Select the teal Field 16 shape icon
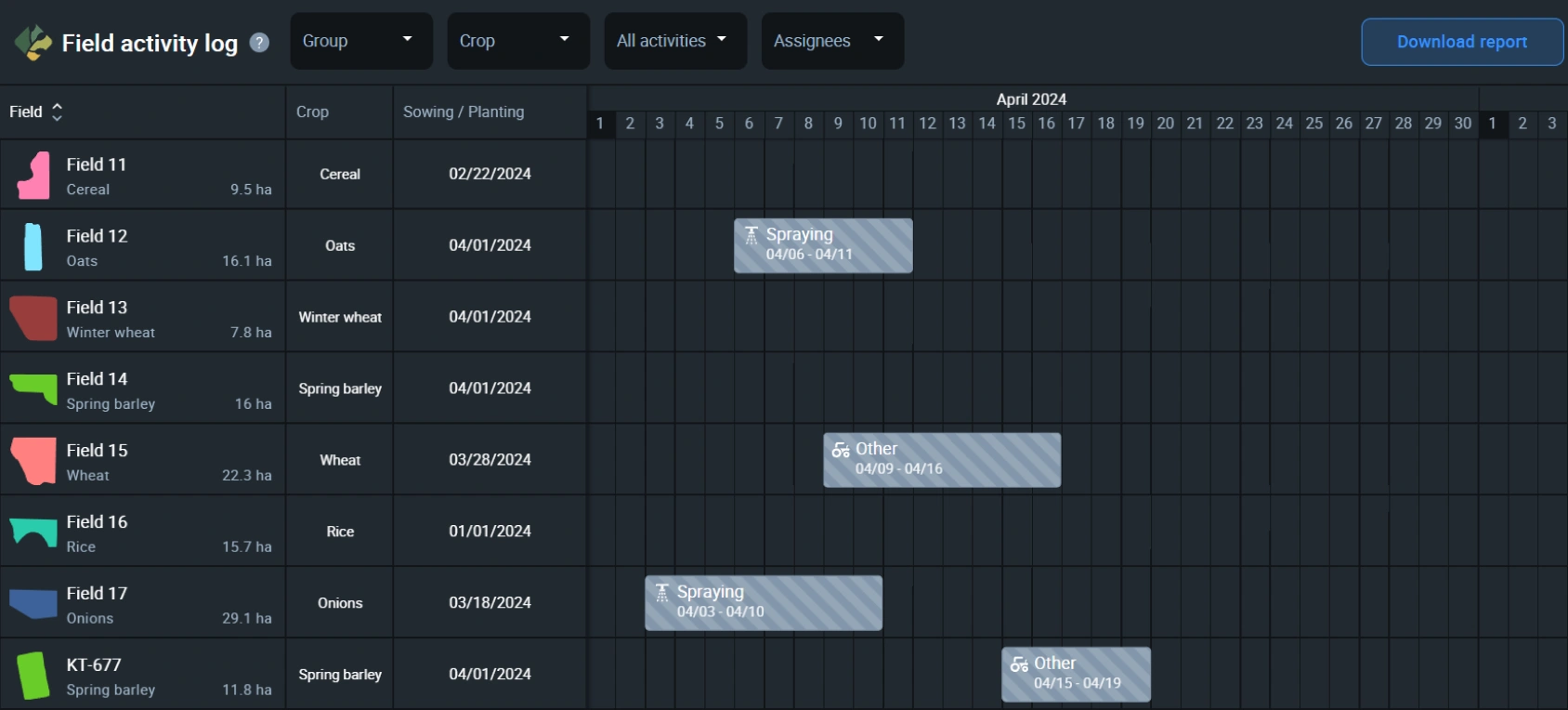 [x=33, y=532]
